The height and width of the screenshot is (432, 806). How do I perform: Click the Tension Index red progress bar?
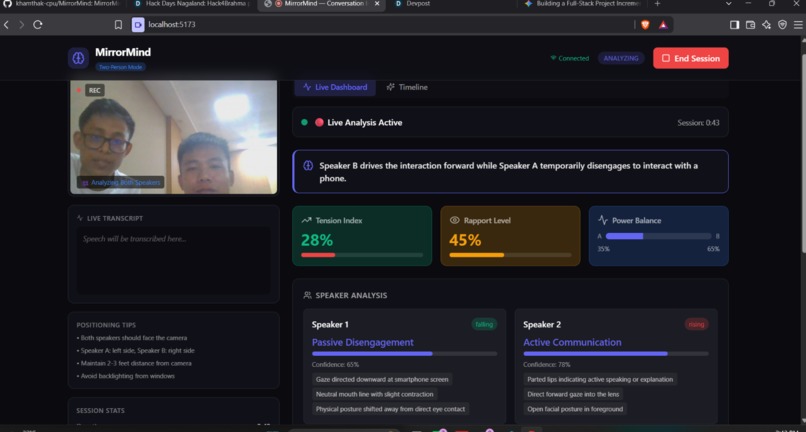tap(362, 255)
